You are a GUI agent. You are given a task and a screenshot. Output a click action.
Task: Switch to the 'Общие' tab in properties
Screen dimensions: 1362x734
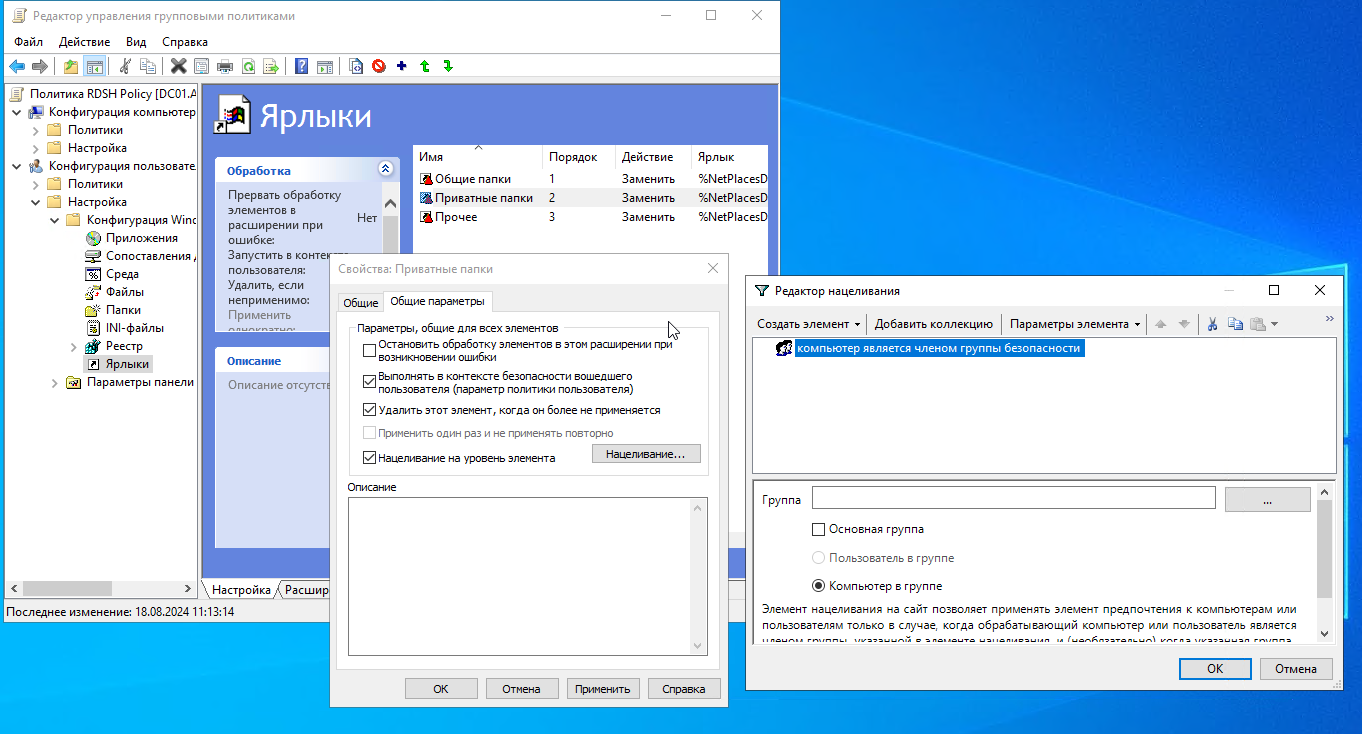[361, 303]
